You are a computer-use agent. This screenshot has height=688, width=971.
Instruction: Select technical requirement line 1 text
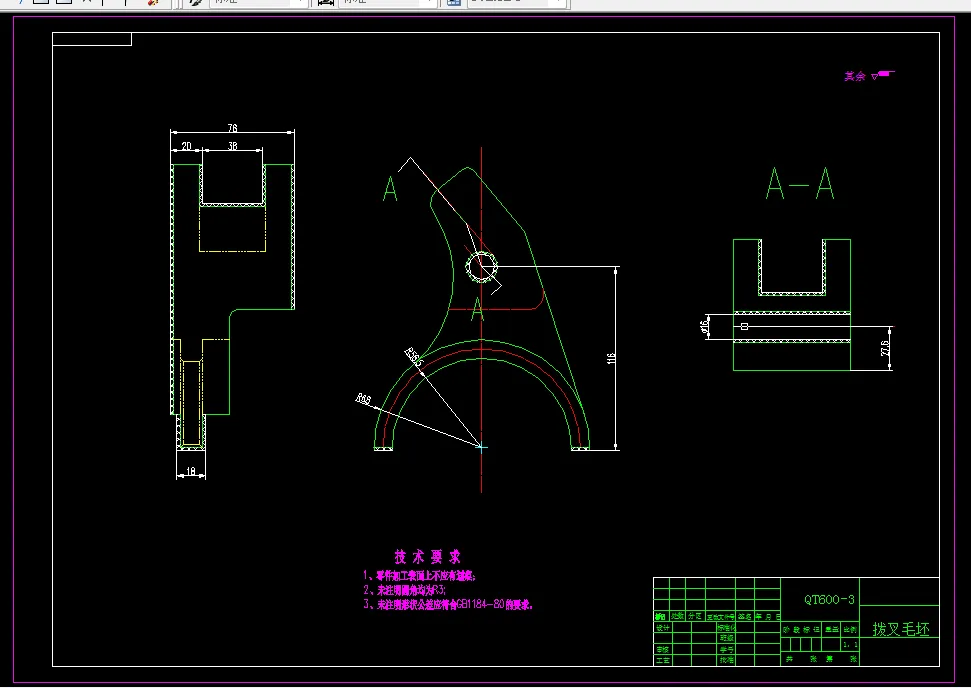click(419, 576)
